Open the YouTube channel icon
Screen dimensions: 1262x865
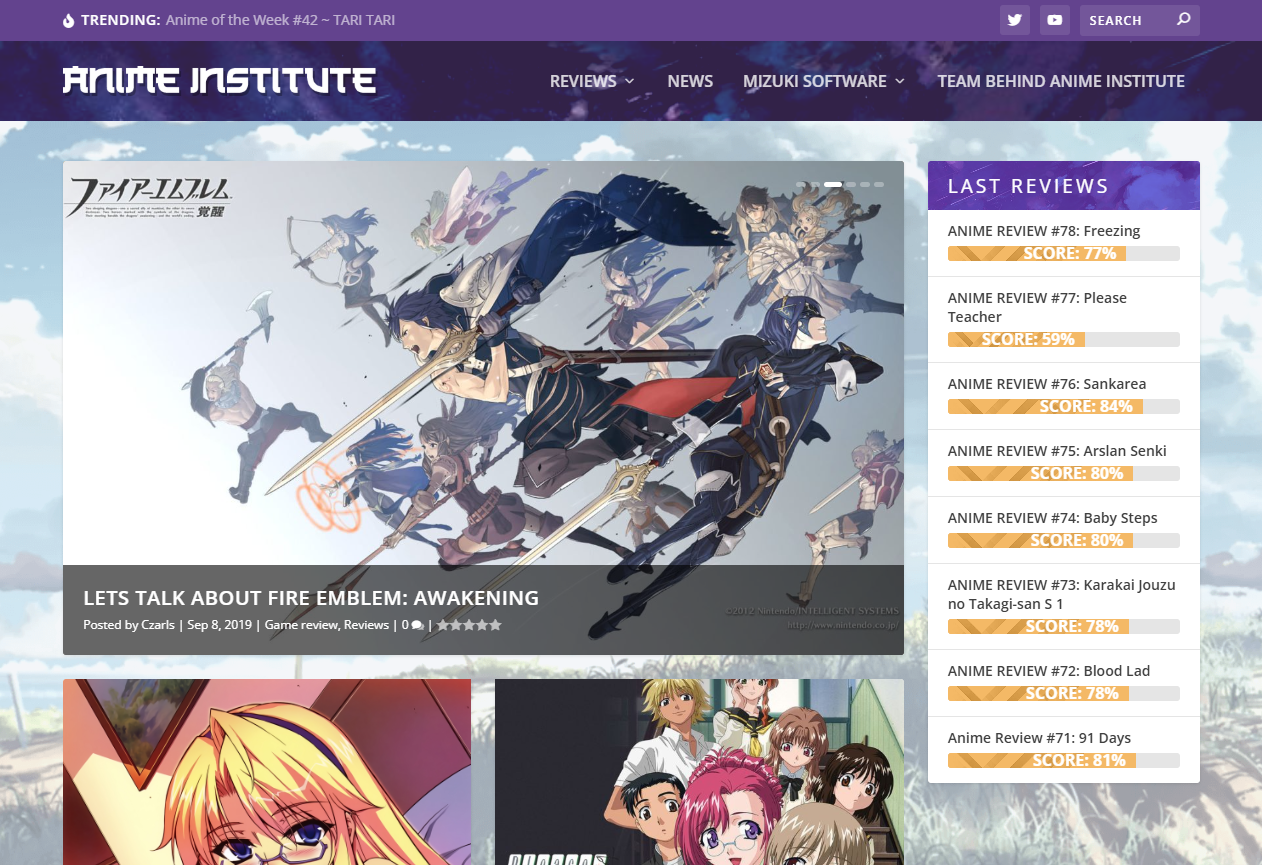(x=1054, y=20)
